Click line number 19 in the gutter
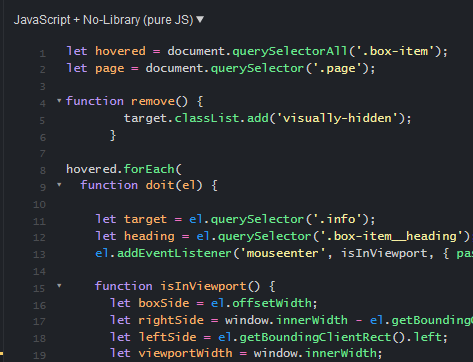473x362 pixels. coord(39,355)
